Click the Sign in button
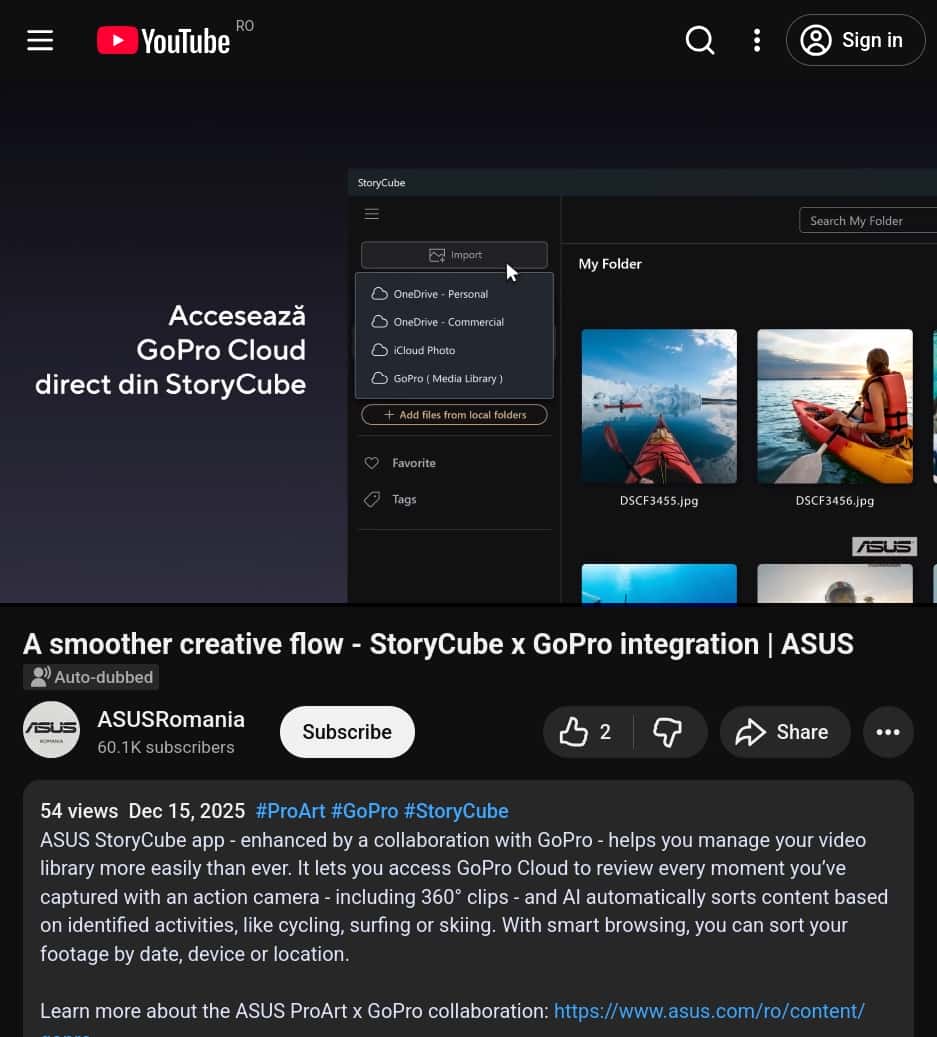Screen dimensions: 937x1037 [x=855, y=40]
